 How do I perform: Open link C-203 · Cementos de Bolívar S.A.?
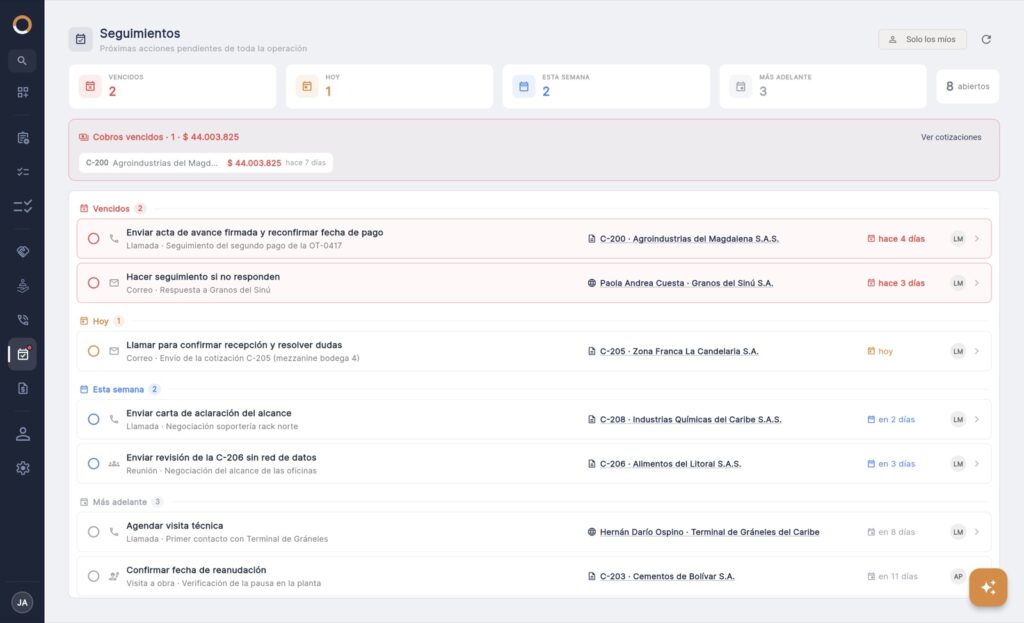[x=667, y=577]
